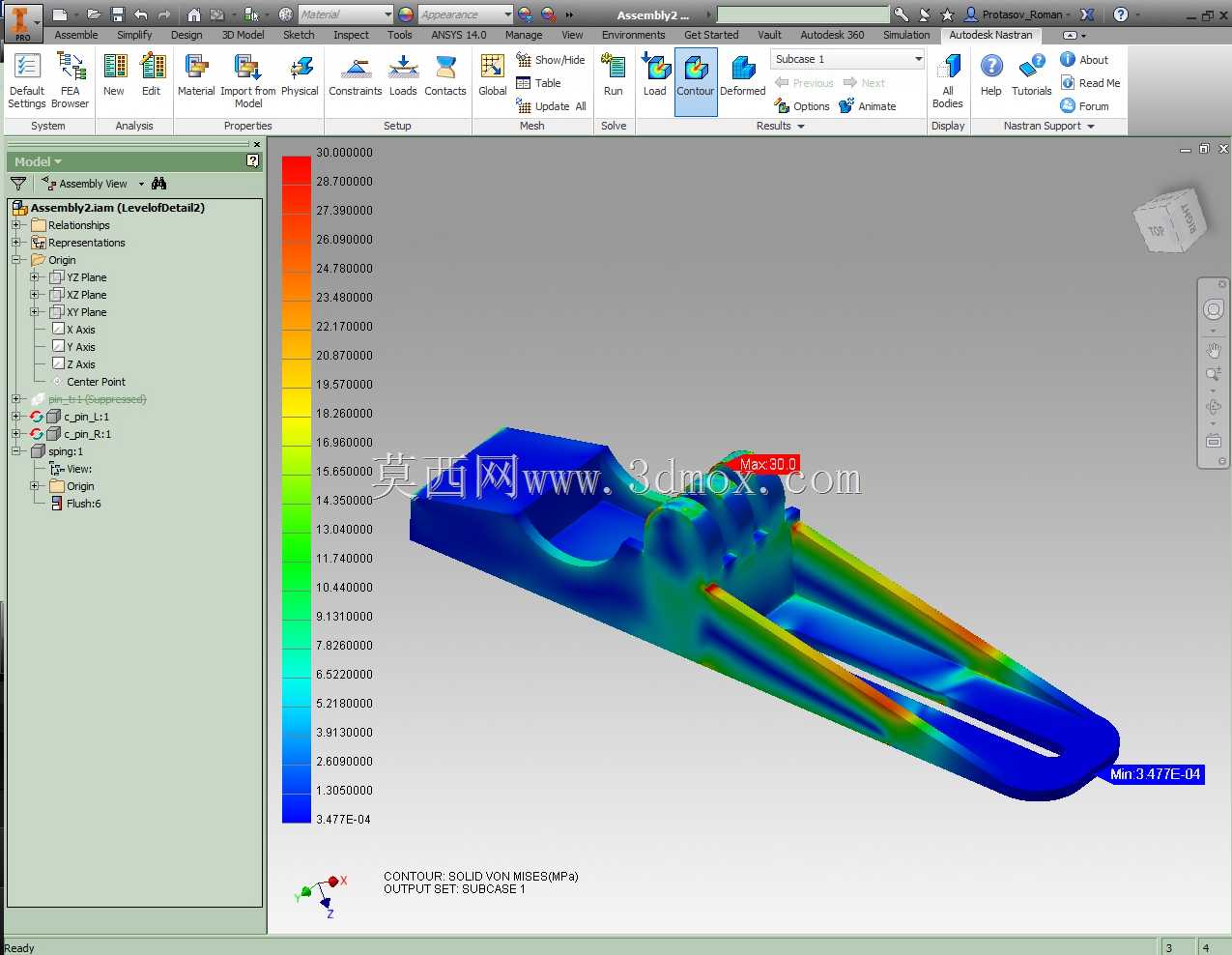Open the Material properties tool
Screen dimensions: 1232x955
pos(196,75)
